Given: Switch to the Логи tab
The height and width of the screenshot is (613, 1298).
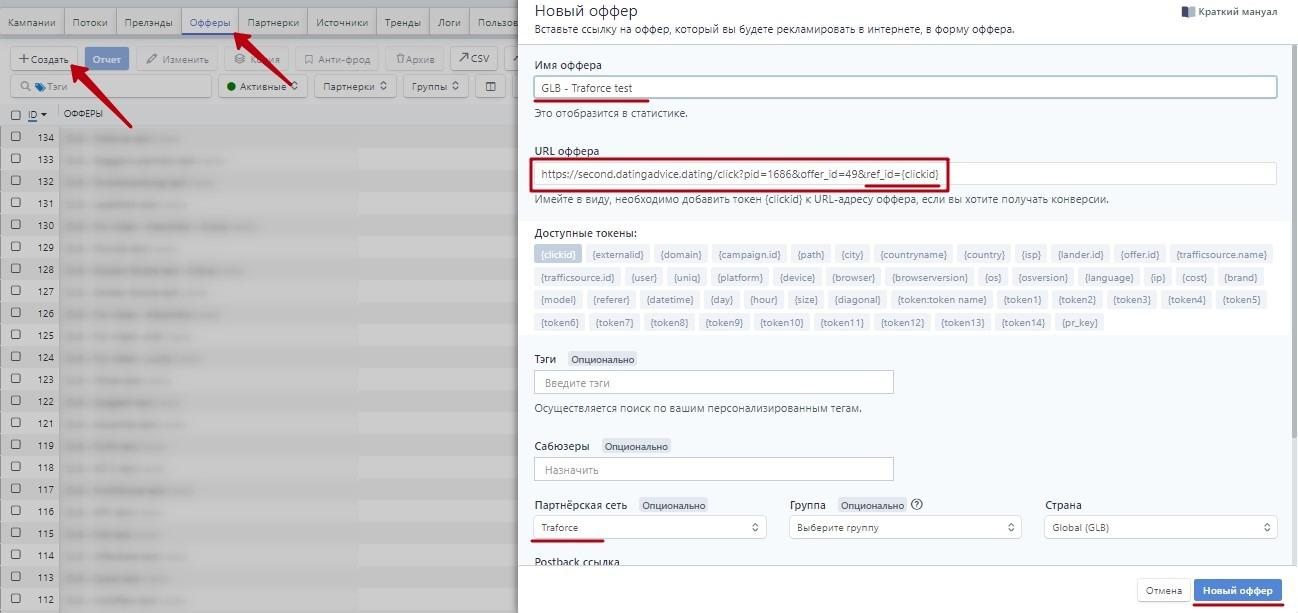Looking at the screenshot, I should (x=450, y=22).
